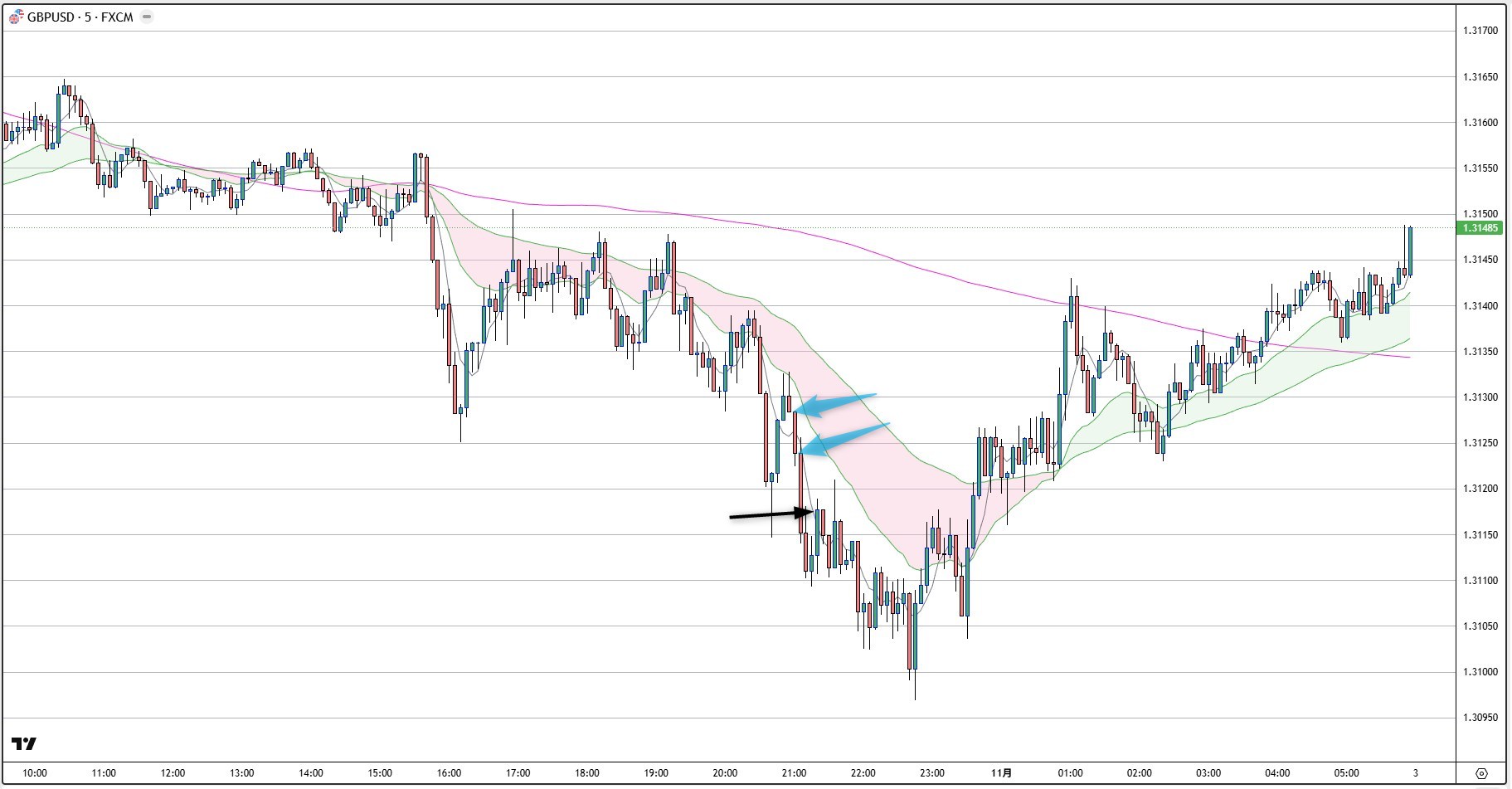1512x789 pixels.
Task: Click the gray status pill next to FXCM
Action: [147, 17]
